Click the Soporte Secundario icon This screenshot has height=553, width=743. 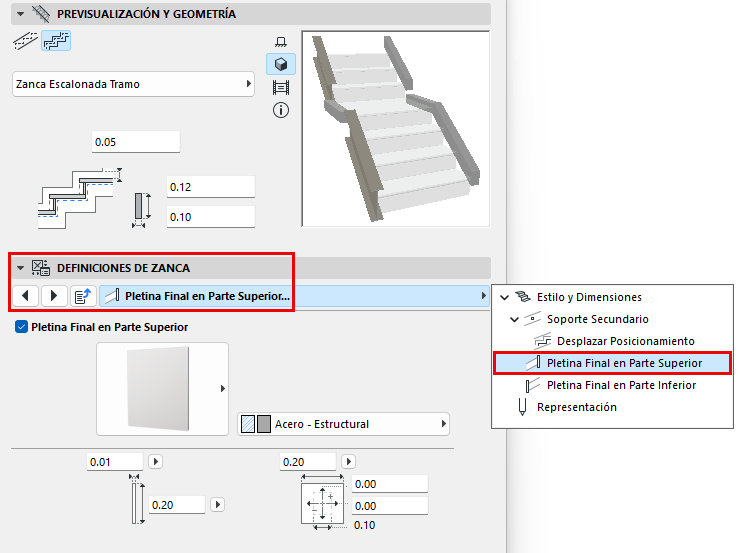click(x=533, y=319)
